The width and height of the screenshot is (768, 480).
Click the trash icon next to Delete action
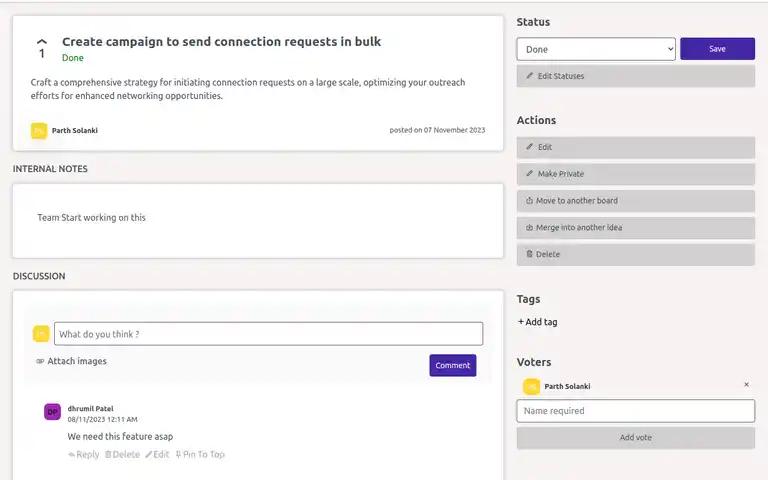(x=529, y=254)
